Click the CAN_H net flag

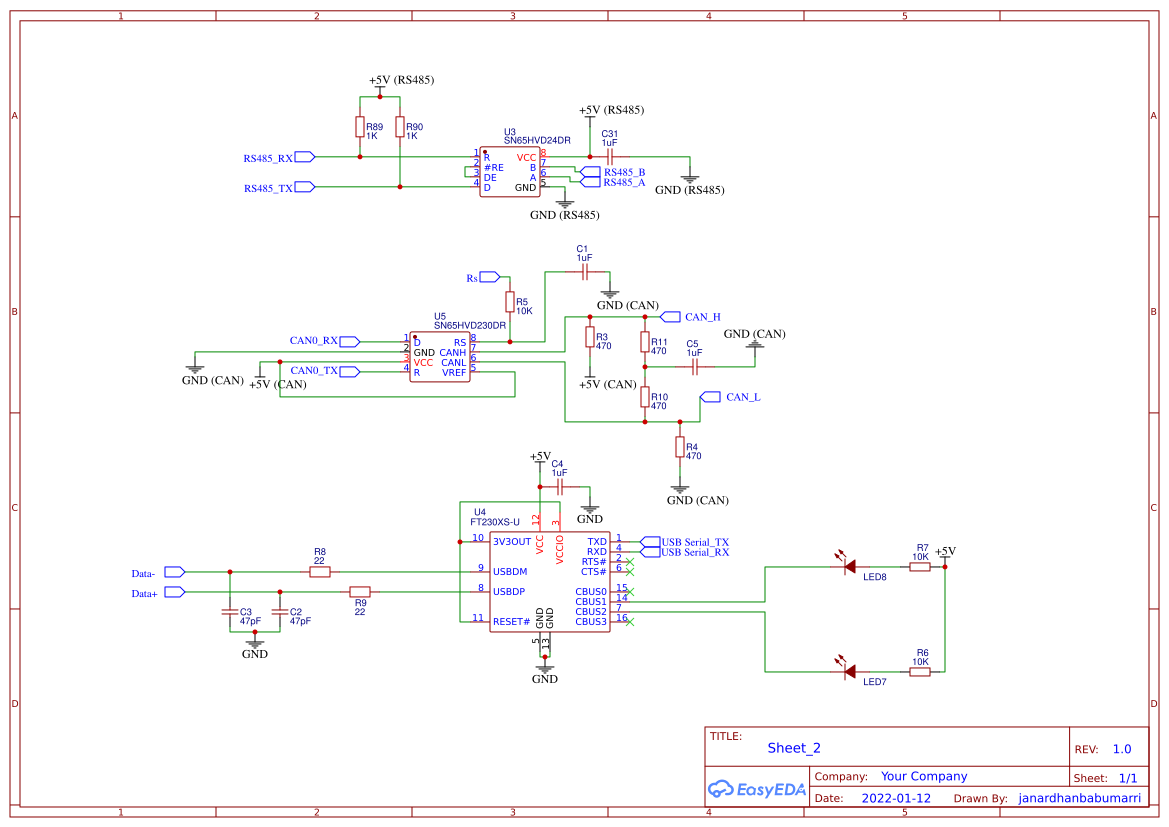pos(690,315)
